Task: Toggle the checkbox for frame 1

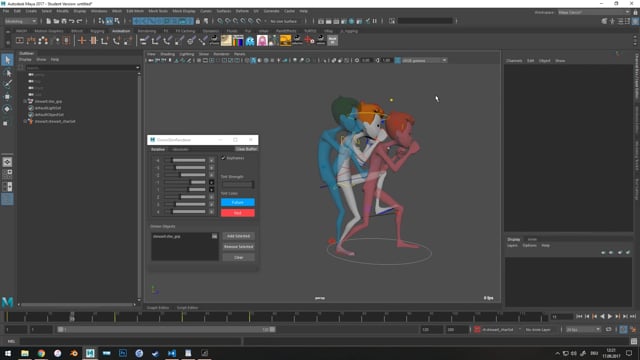Action: 211,190
